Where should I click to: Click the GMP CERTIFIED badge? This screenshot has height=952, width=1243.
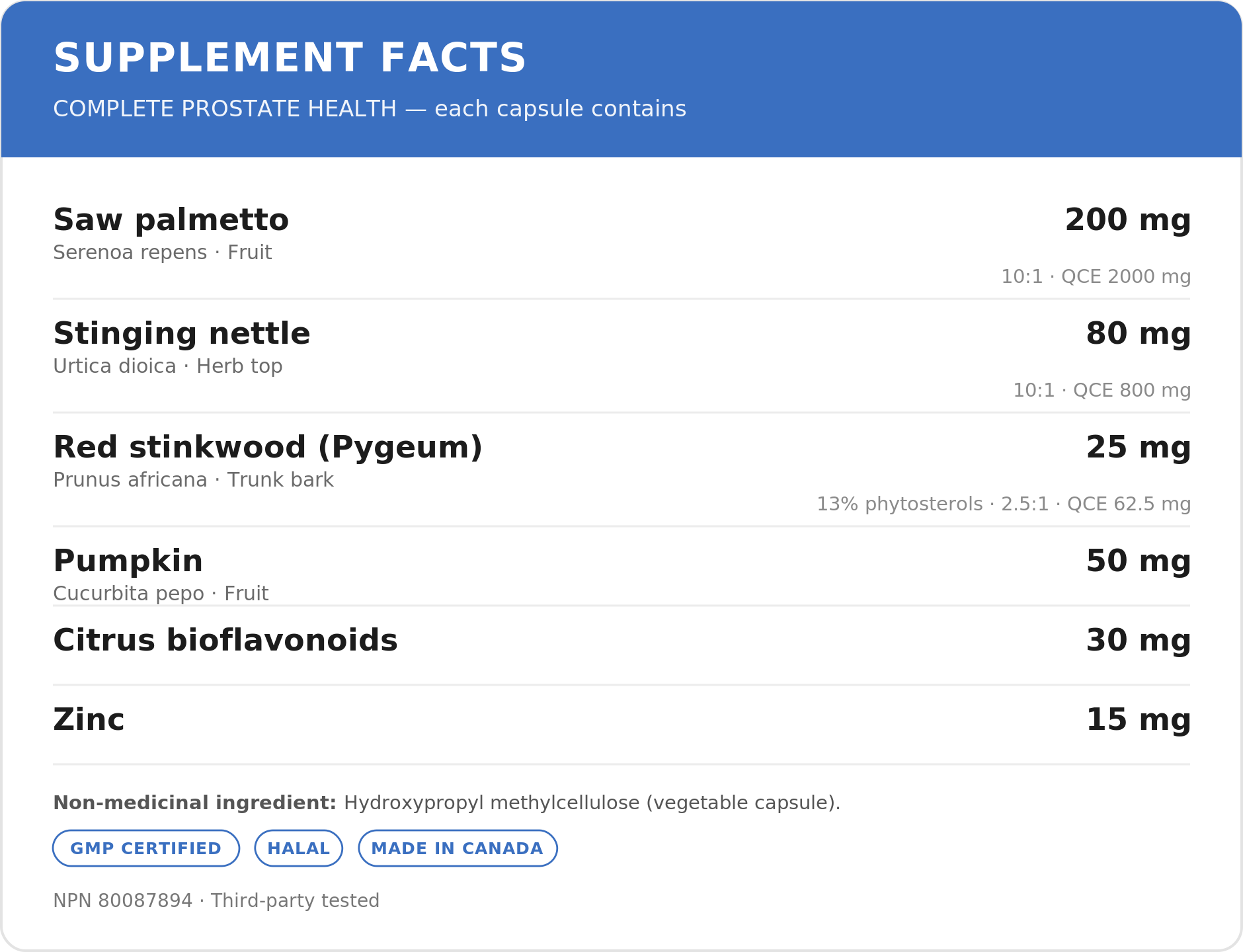[146, 848]
